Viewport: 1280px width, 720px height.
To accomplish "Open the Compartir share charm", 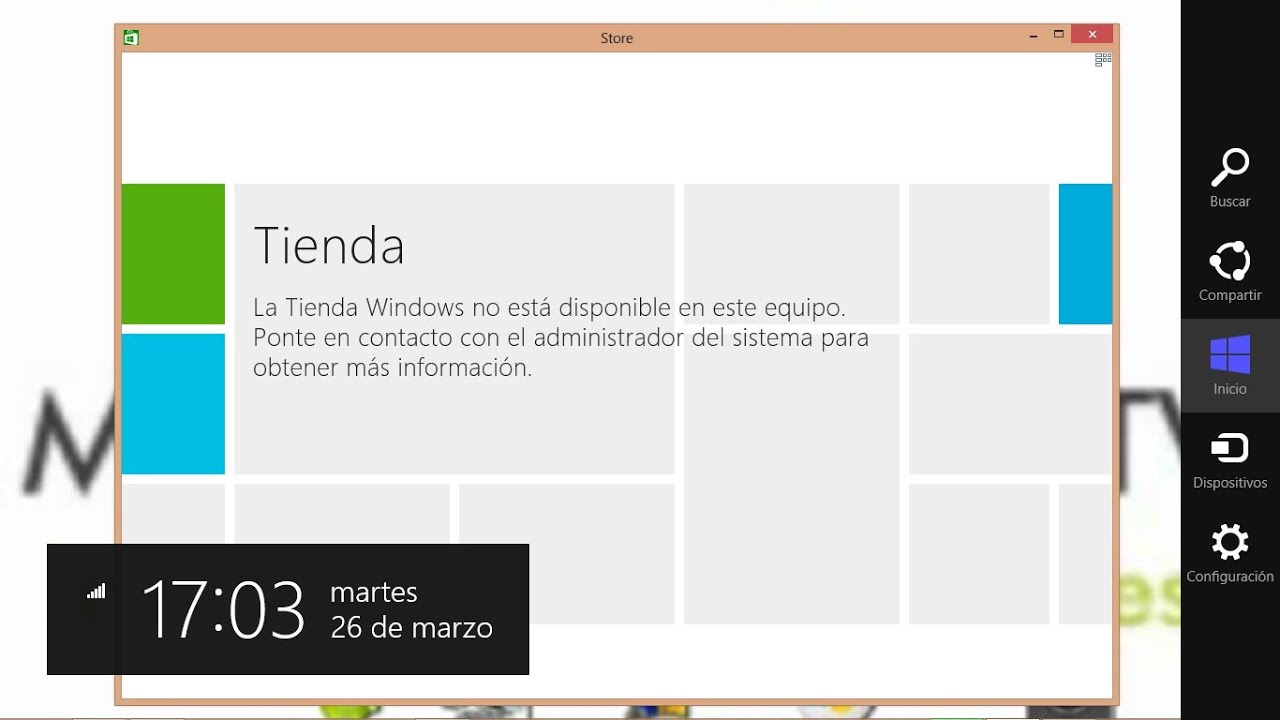I will tap(1230, 272).
